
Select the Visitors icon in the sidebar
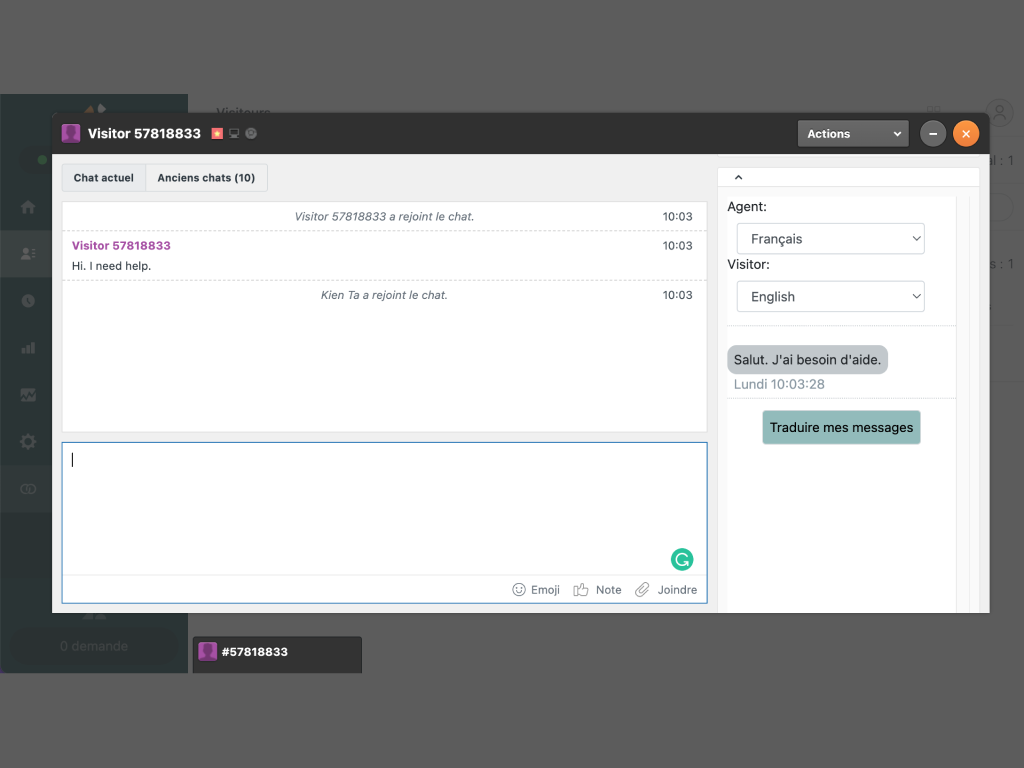pos(28,253)
